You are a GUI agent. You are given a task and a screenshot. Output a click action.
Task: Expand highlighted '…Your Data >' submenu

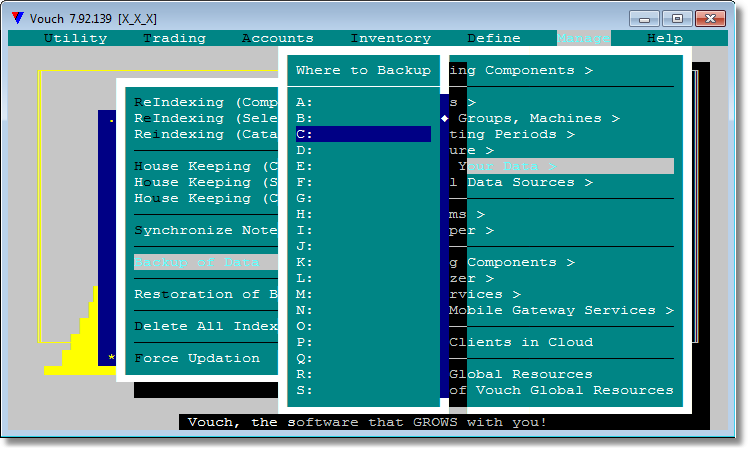(x=561, y=166)
